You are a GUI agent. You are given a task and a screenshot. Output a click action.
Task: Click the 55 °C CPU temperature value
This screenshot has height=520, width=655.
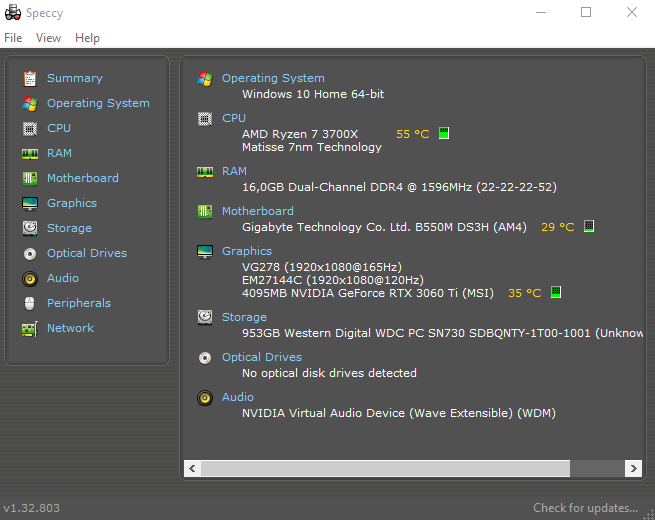tap(413, 134)
